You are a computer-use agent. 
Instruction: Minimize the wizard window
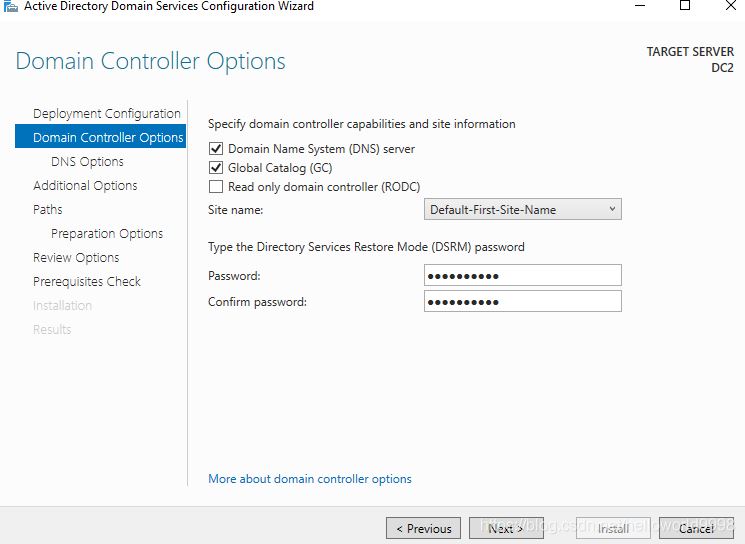(640, 6)
